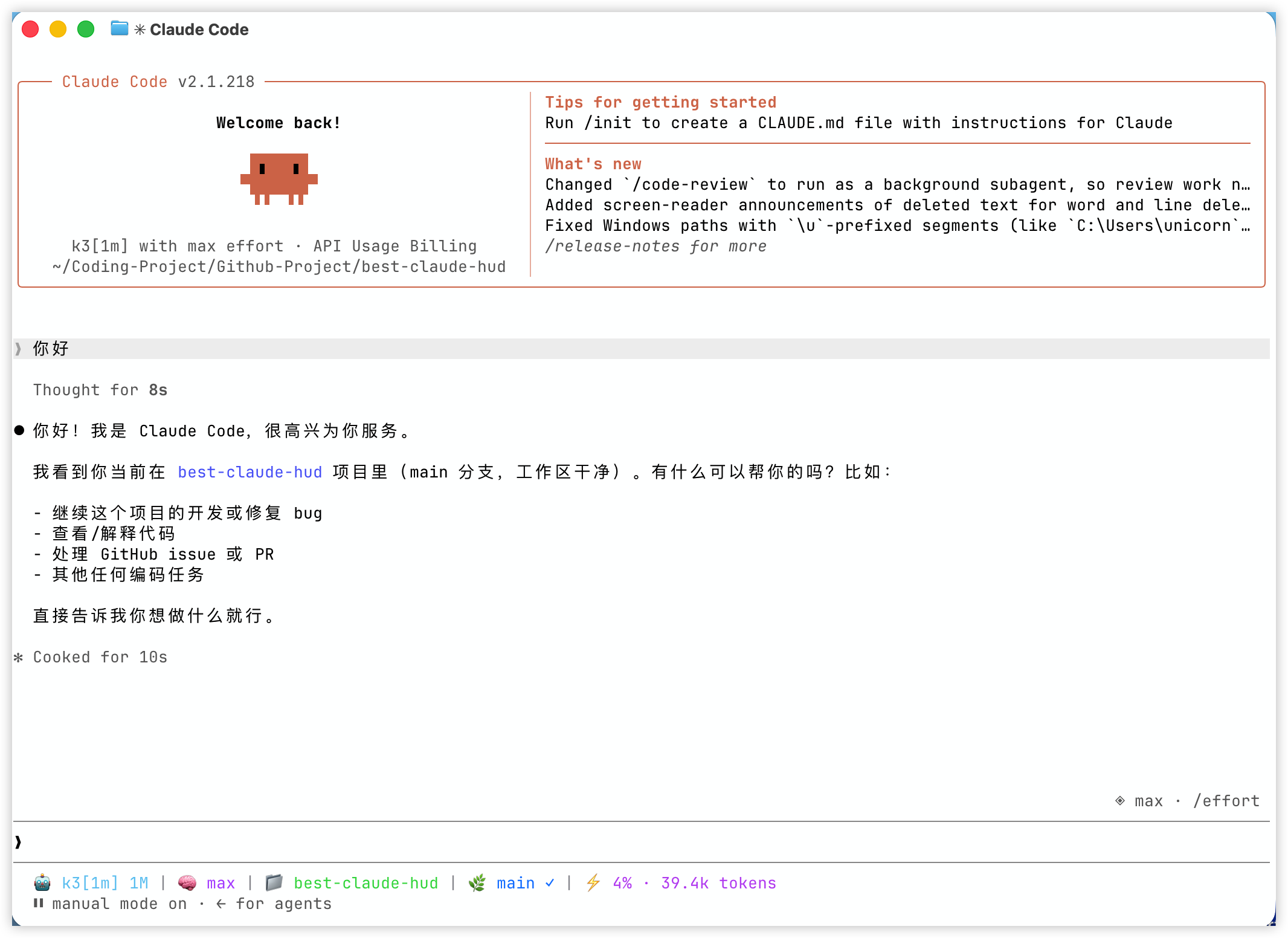This screenshot has width=1288, height=938.
Task: Click the green best-claude-hud label in status line
Action: [366, 883]
